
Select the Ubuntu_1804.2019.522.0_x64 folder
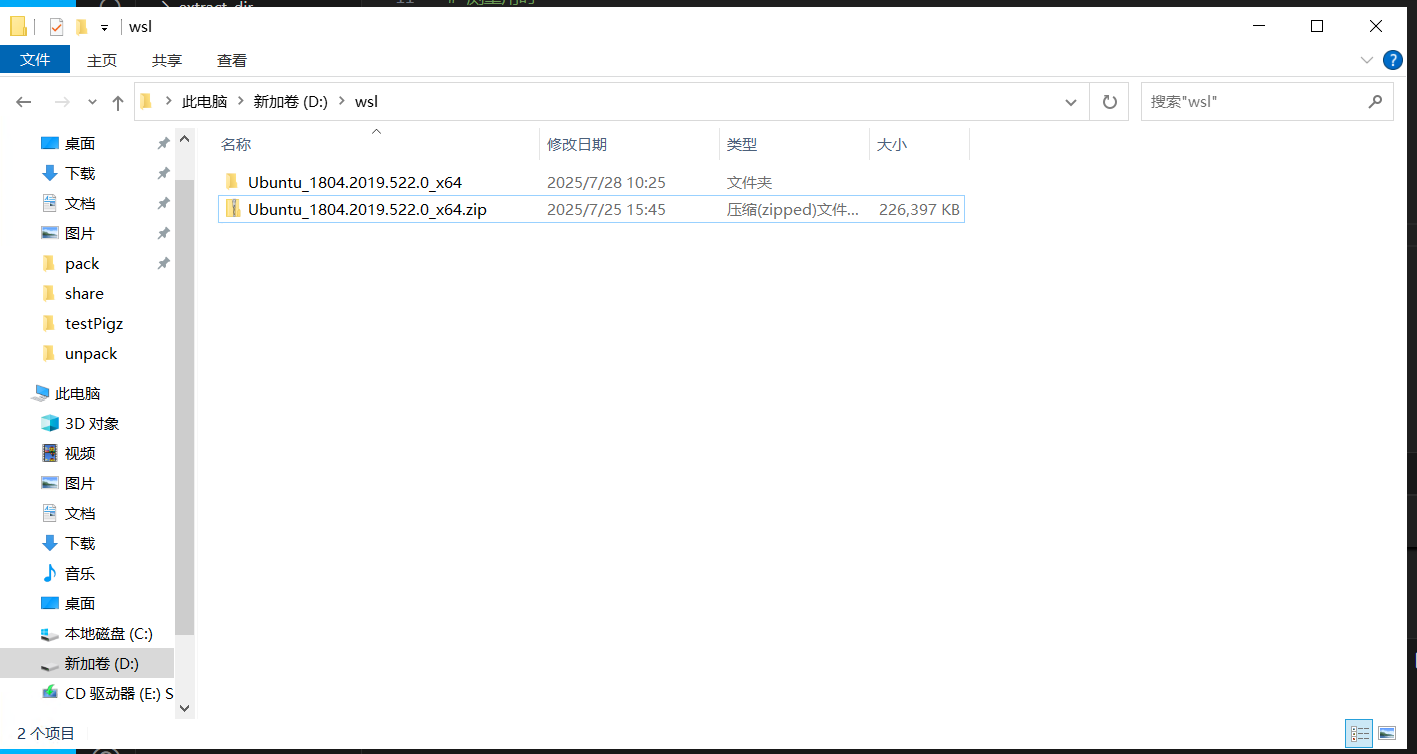[x=355, y=182]
